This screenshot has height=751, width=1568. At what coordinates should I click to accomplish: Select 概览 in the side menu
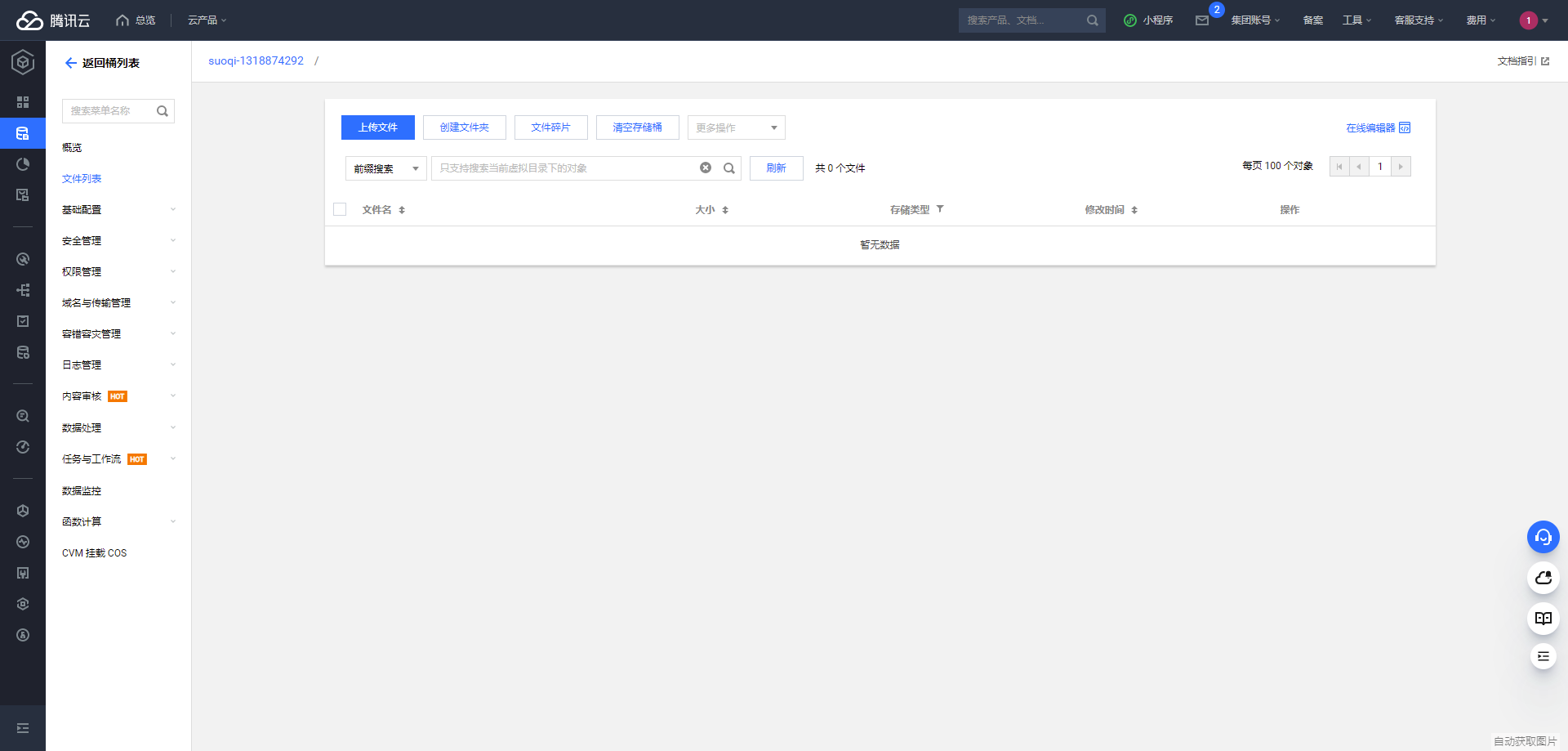(x=72, y=148)
